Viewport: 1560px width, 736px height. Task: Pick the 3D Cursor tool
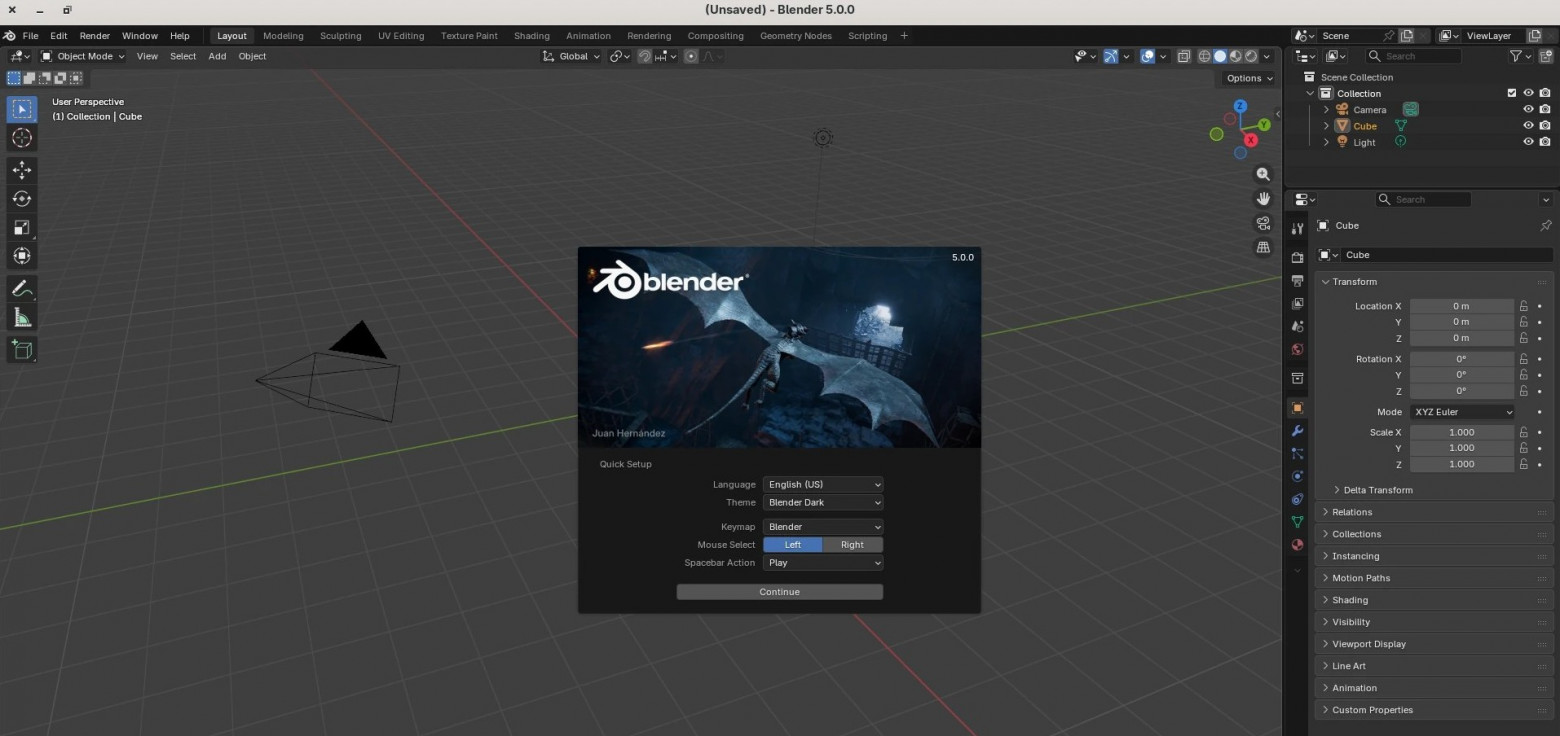coord(22,138)
